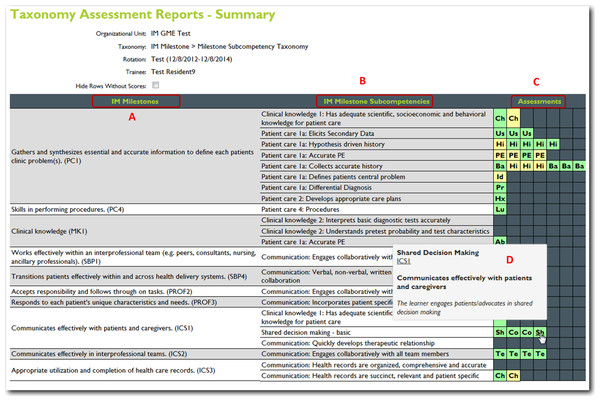Select yellow Hi cell in Hypothesis driven history row
This screenshot has height=401, width=600.
click(x=500, y=144)
